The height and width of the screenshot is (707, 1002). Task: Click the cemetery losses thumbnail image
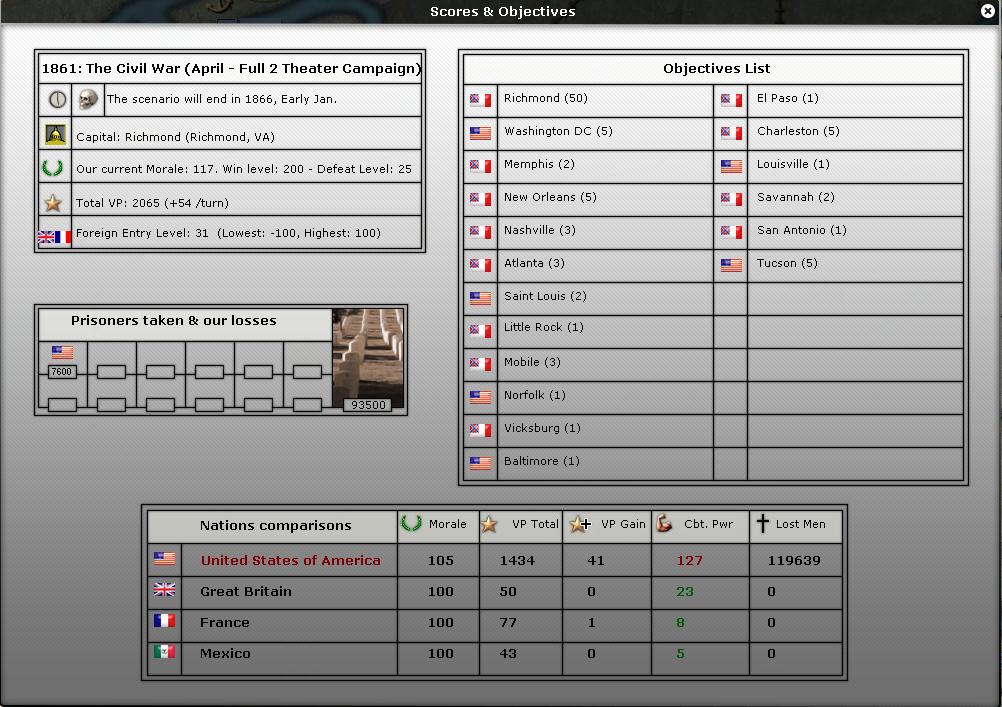tap(368, 359)
